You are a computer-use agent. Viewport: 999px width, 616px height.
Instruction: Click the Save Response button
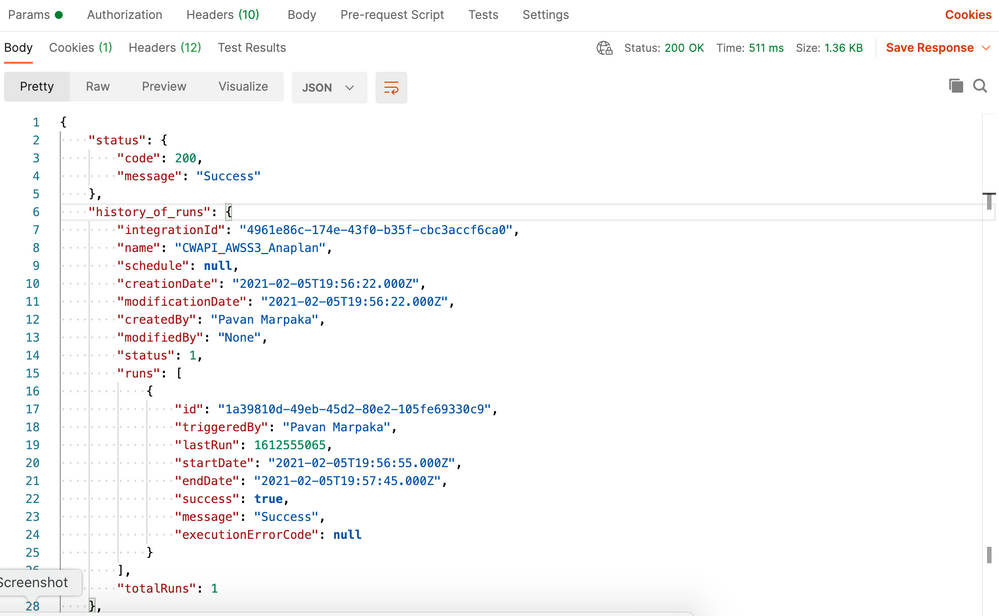pos(930,48)
